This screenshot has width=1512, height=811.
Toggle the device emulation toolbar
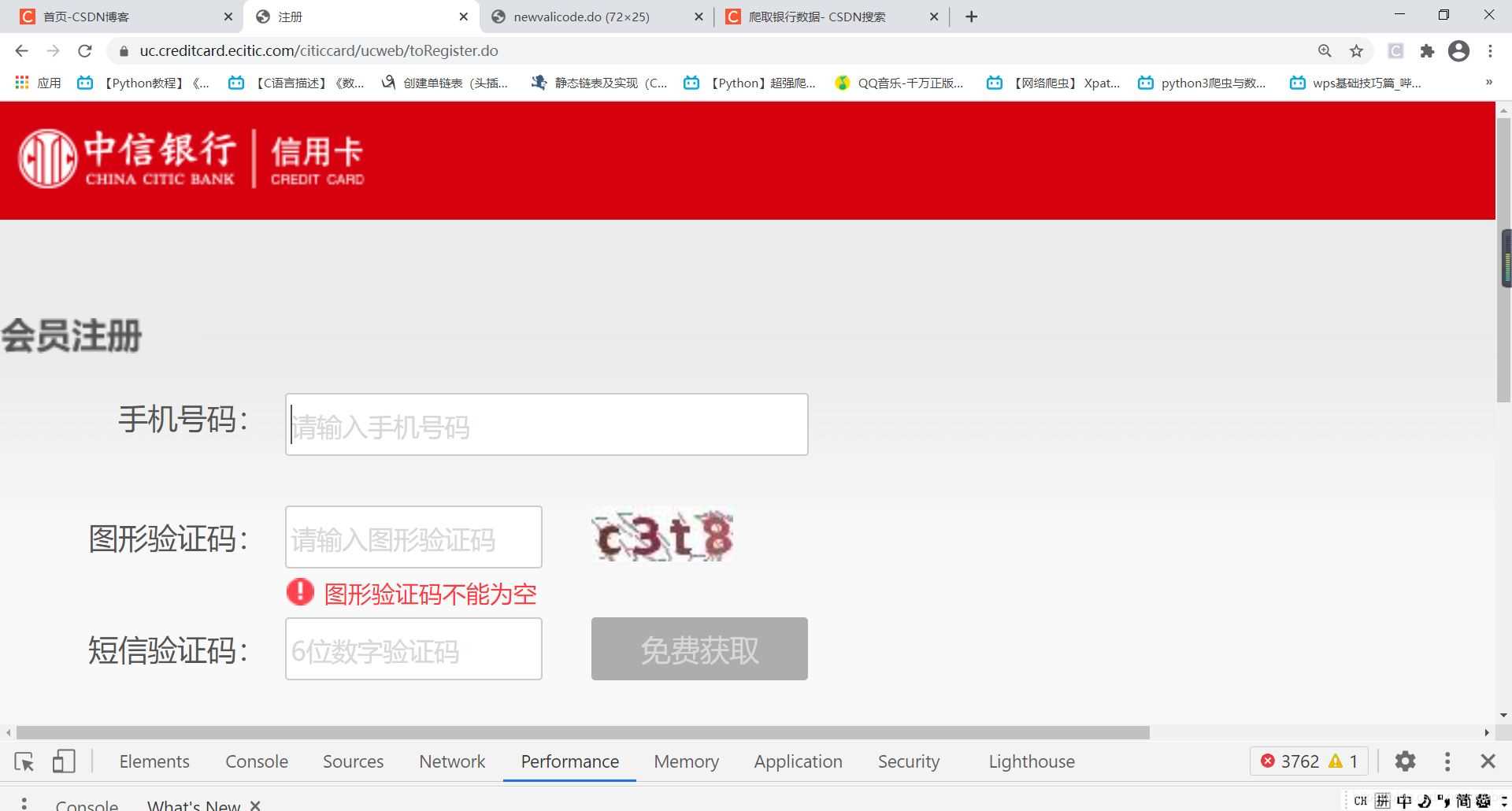64,761
